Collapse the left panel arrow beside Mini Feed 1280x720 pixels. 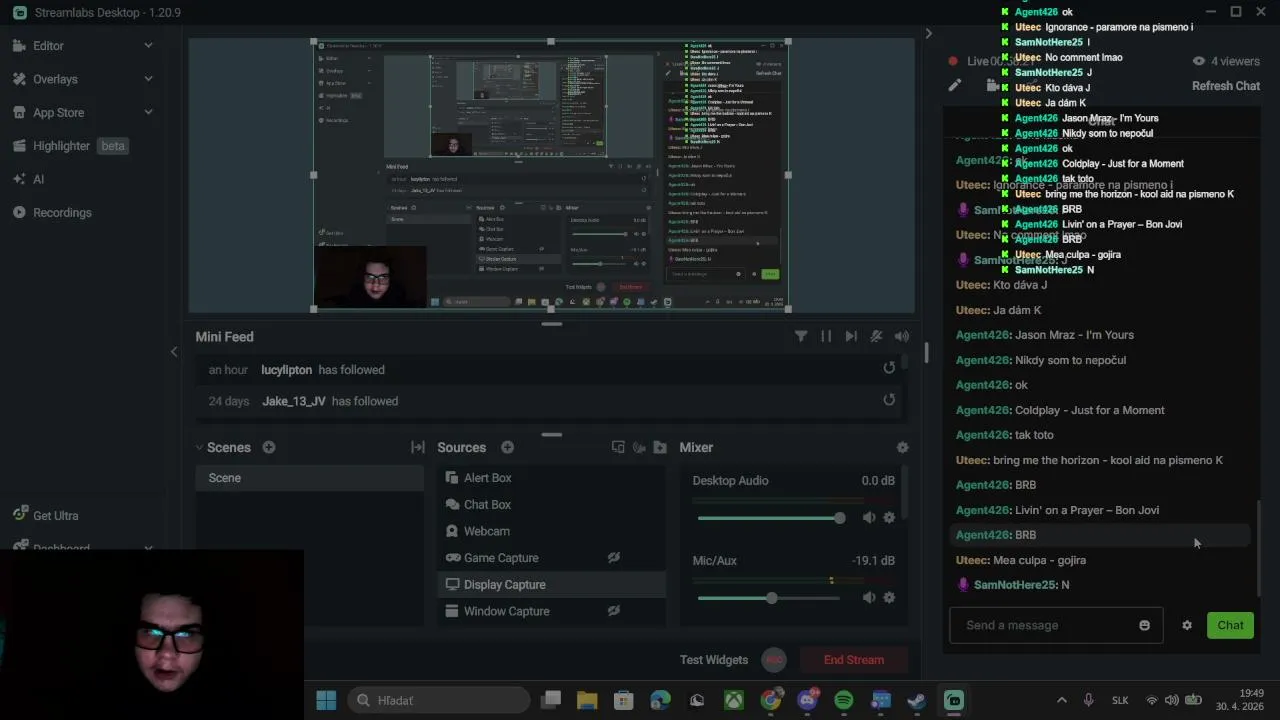tap(174, 351)
